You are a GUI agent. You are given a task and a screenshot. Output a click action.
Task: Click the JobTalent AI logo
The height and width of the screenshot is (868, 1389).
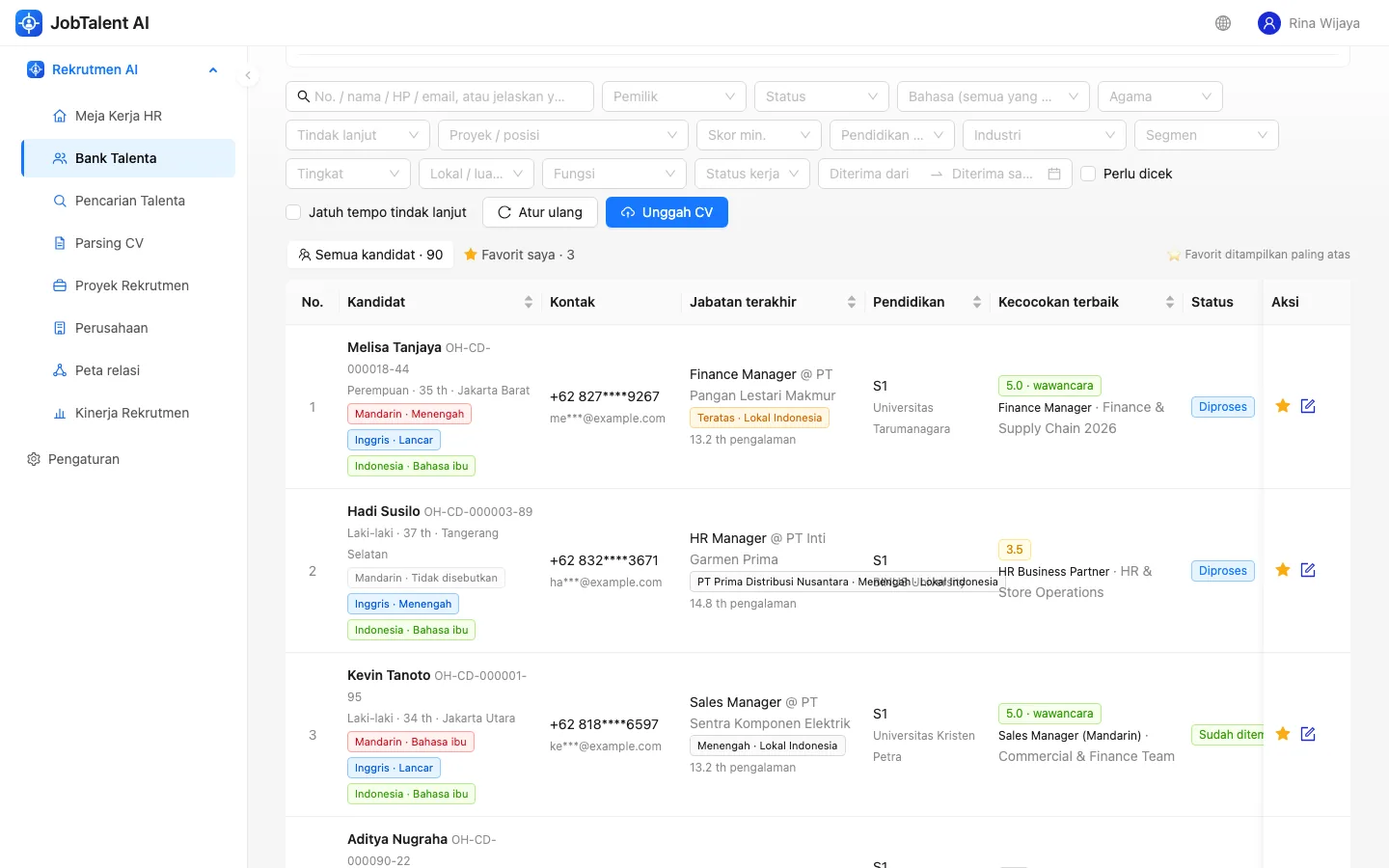[29, 23]
